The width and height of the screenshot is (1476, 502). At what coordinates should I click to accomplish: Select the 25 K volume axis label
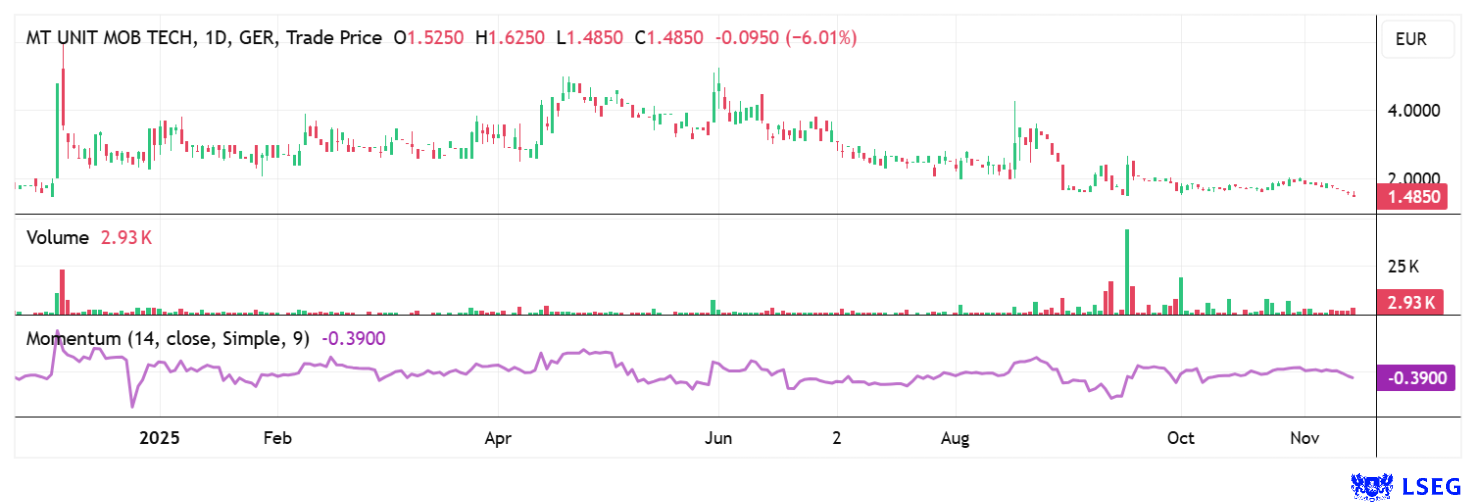tap(1402, 267)
